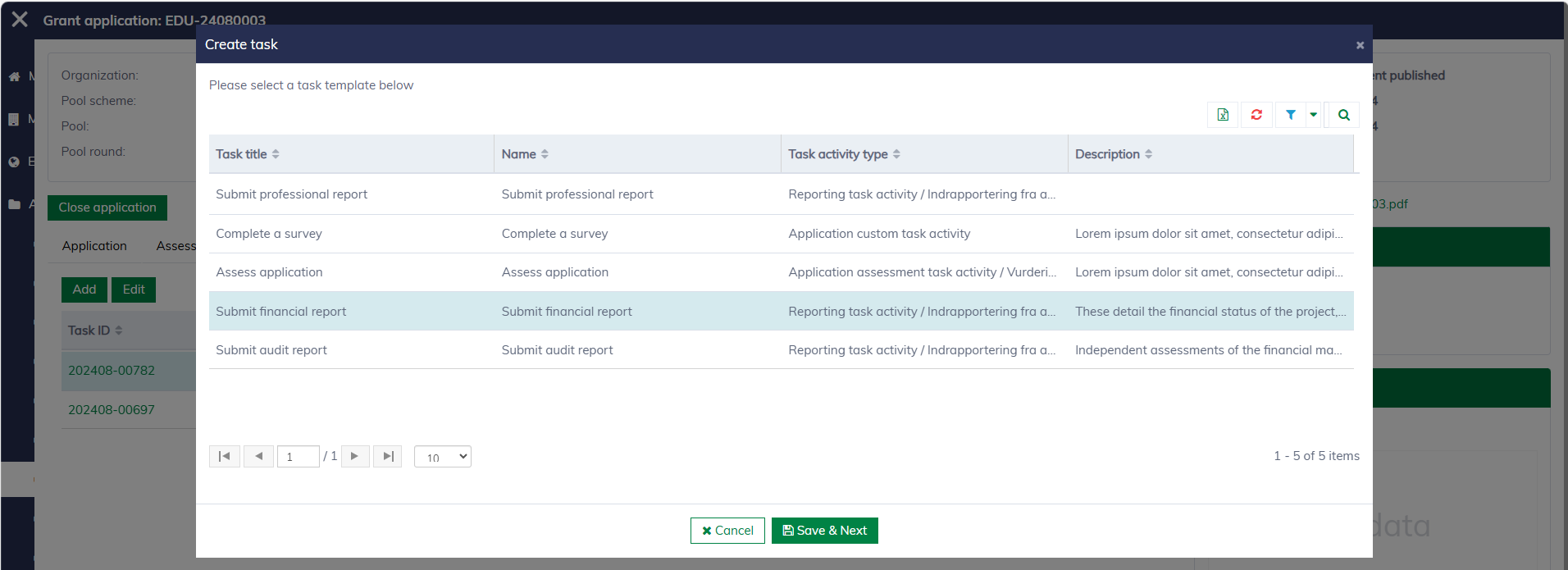The width and height of the screenshot is (1568, 570).
Task: Export the task list to Excel
Action: pyautogui.click(x=1223, y=115)
